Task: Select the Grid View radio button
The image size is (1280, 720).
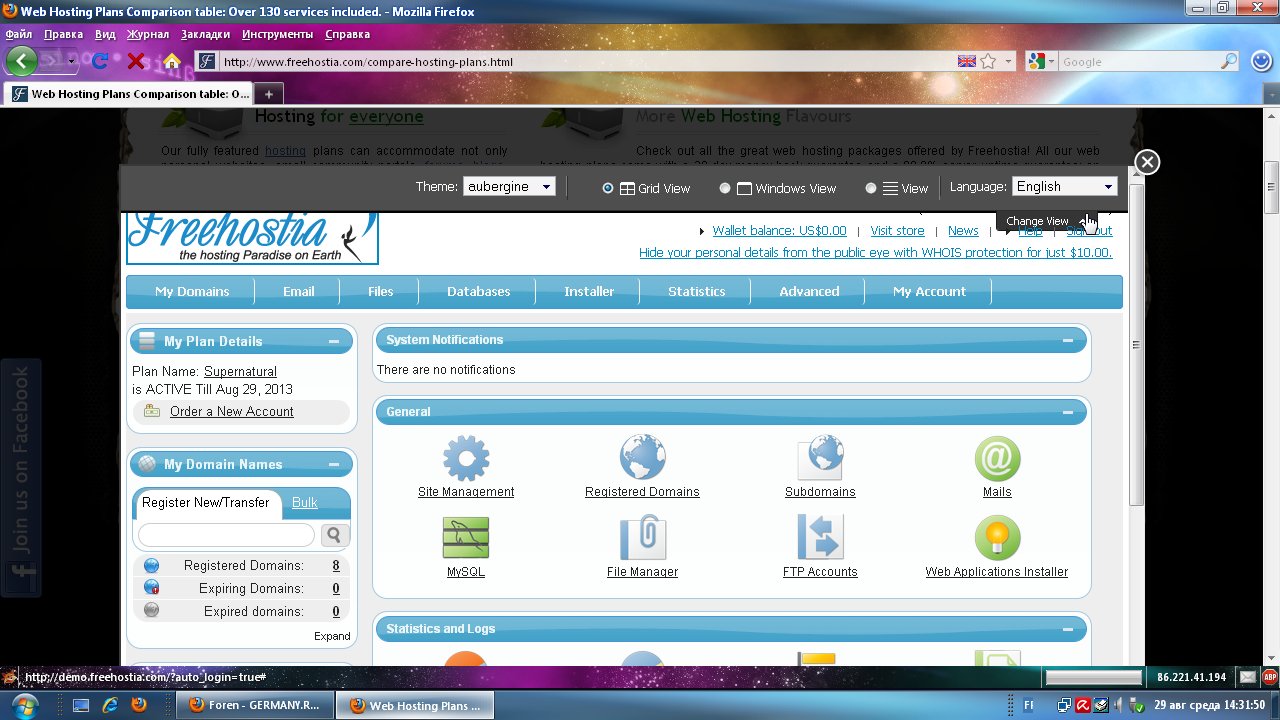Action: (x=608, y=188)
